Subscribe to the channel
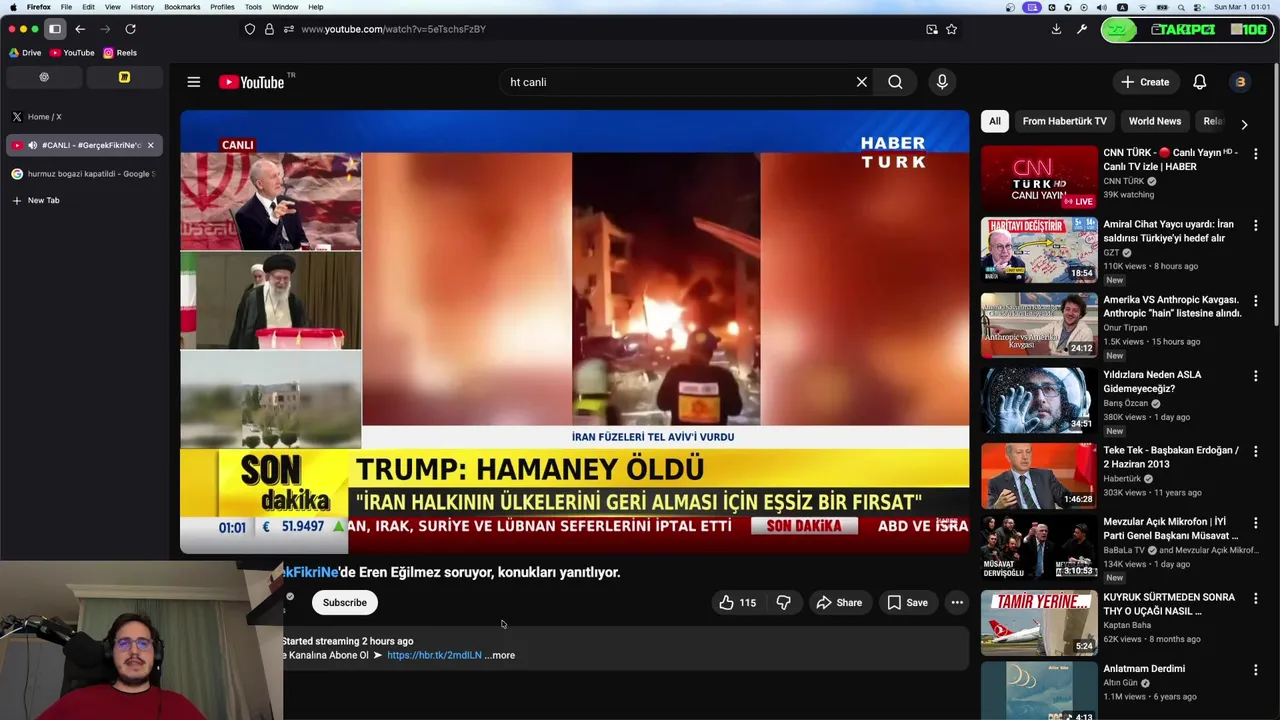 345,602
